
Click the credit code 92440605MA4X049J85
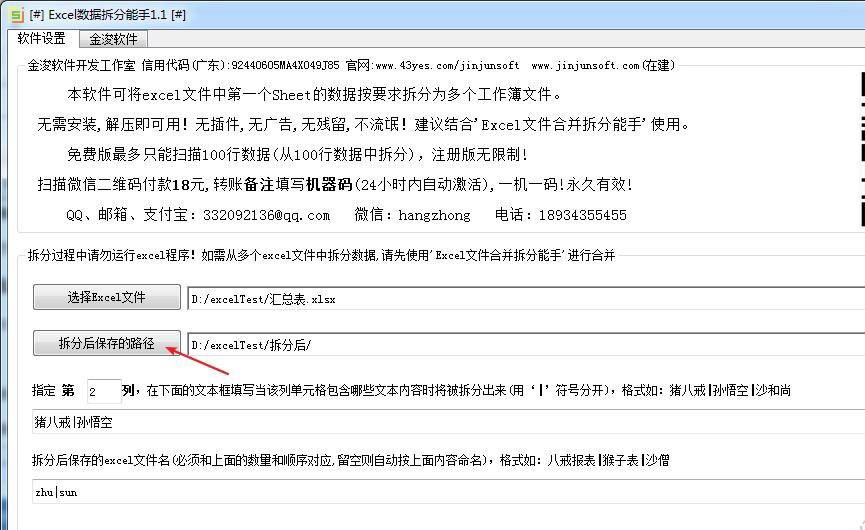tap(285, 66)
